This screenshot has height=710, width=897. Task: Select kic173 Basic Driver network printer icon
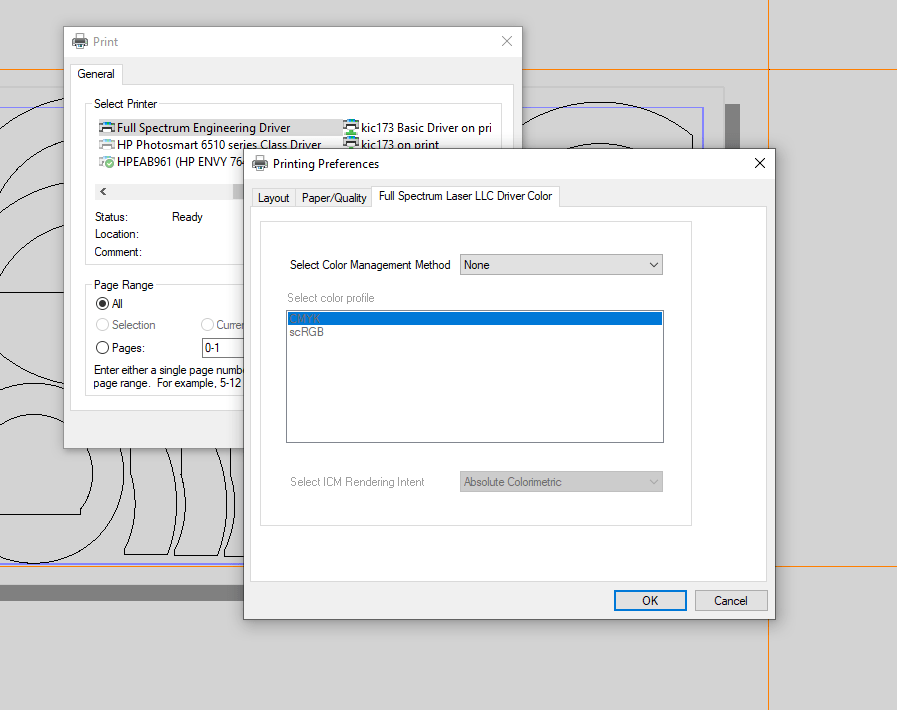point(351,128)
